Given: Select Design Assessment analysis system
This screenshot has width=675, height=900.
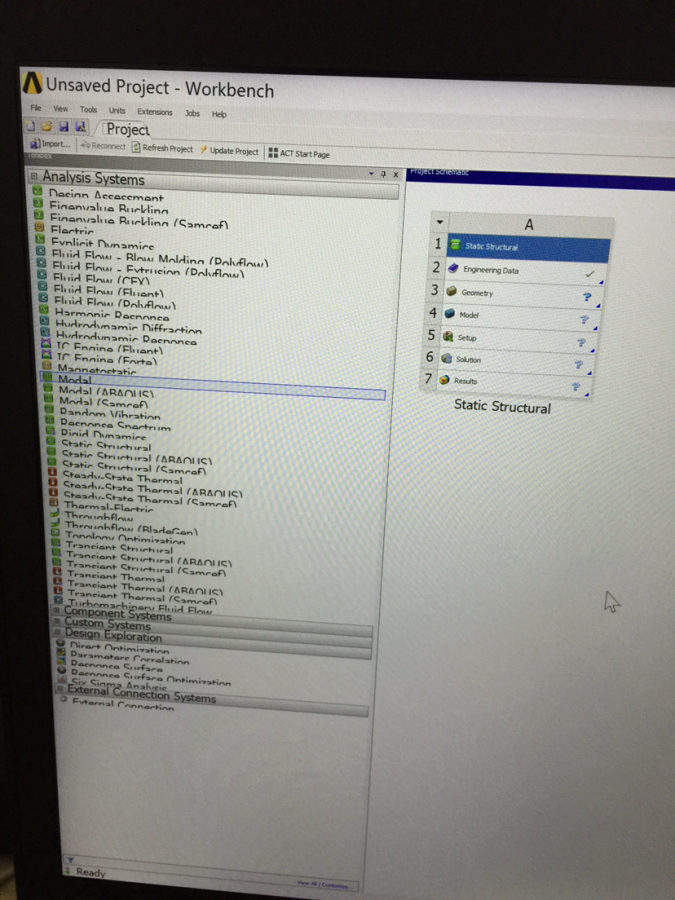Looking at the screenshot, I should click(106, 195).
